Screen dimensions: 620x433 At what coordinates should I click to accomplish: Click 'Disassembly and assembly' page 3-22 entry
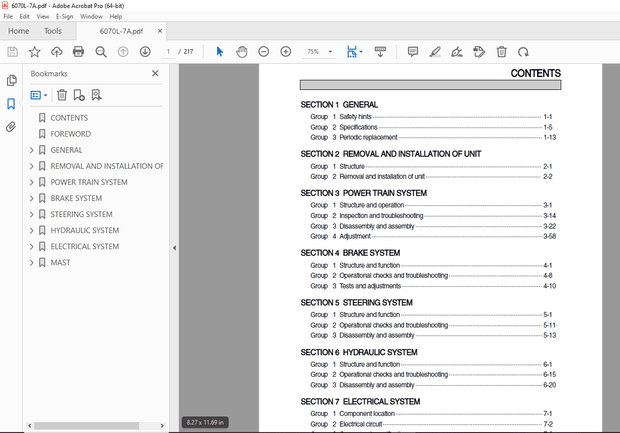click(376, 226)
